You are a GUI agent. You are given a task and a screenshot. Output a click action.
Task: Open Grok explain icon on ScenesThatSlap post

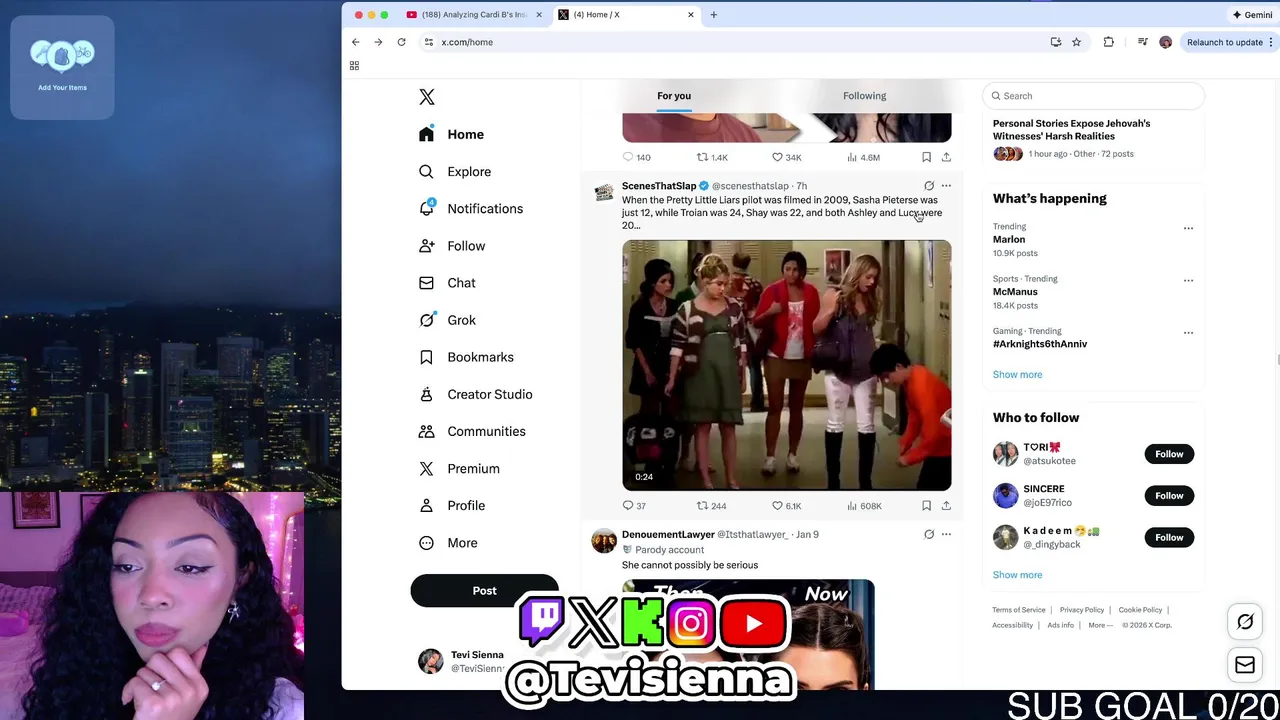(929, 186)
